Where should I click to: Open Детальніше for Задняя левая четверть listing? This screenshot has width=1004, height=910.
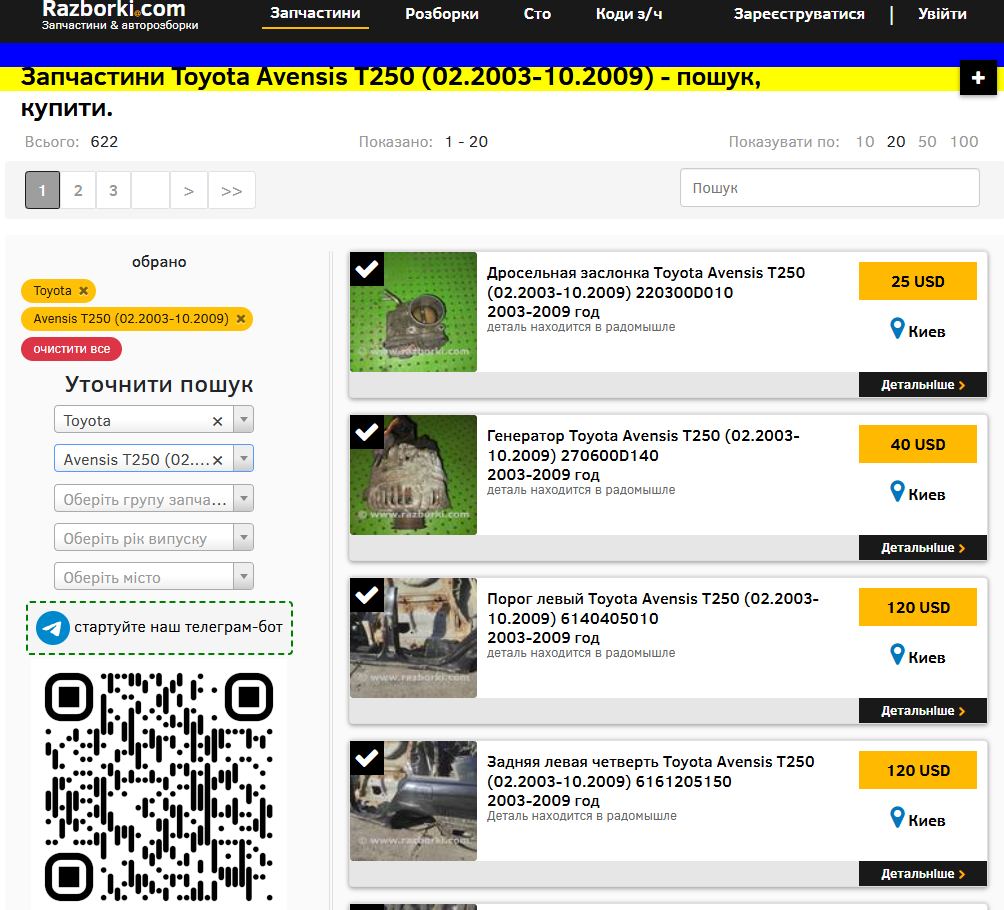click(923, 874)
